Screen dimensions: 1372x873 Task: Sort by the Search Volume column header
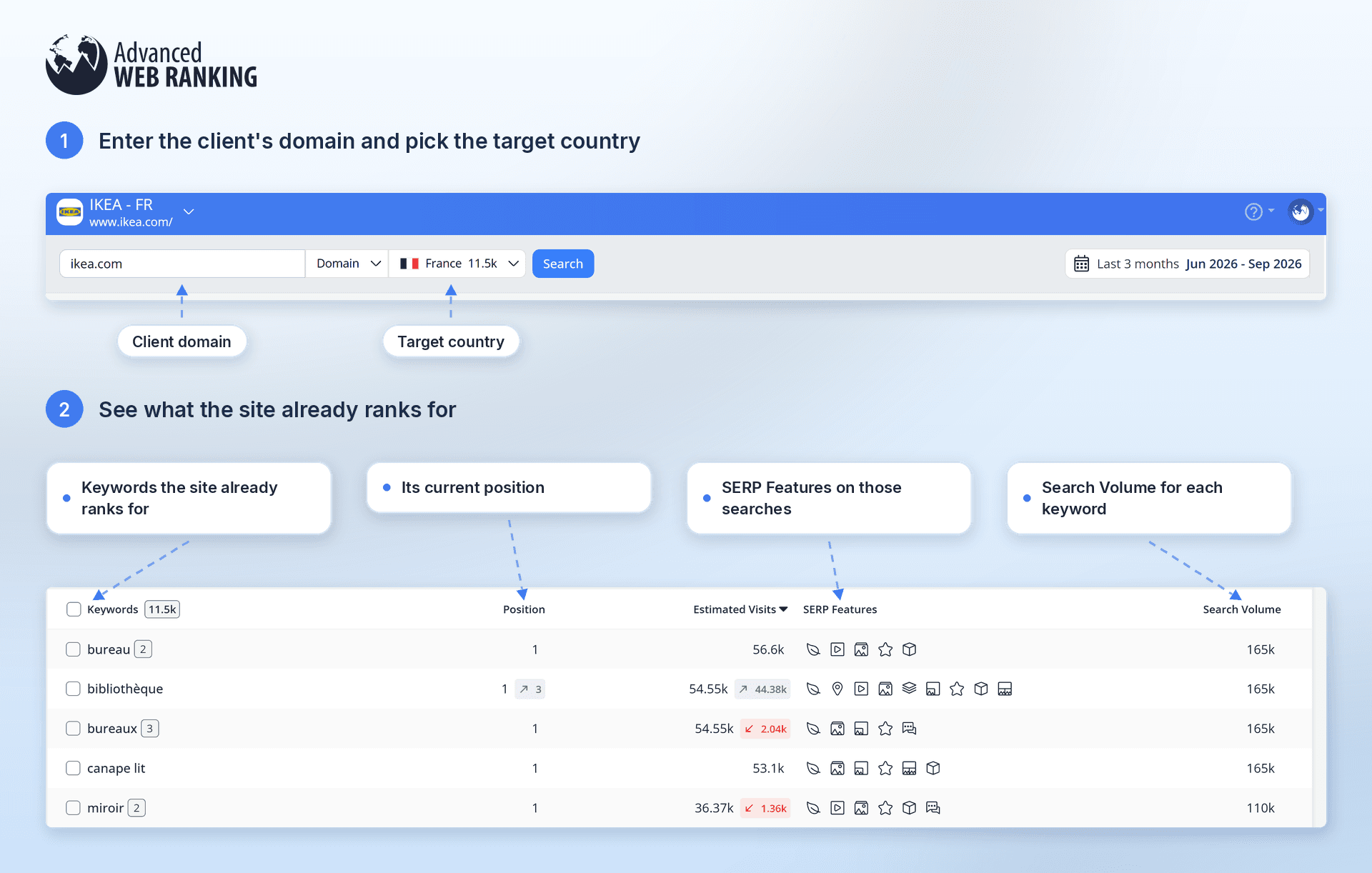point(1242,609)
